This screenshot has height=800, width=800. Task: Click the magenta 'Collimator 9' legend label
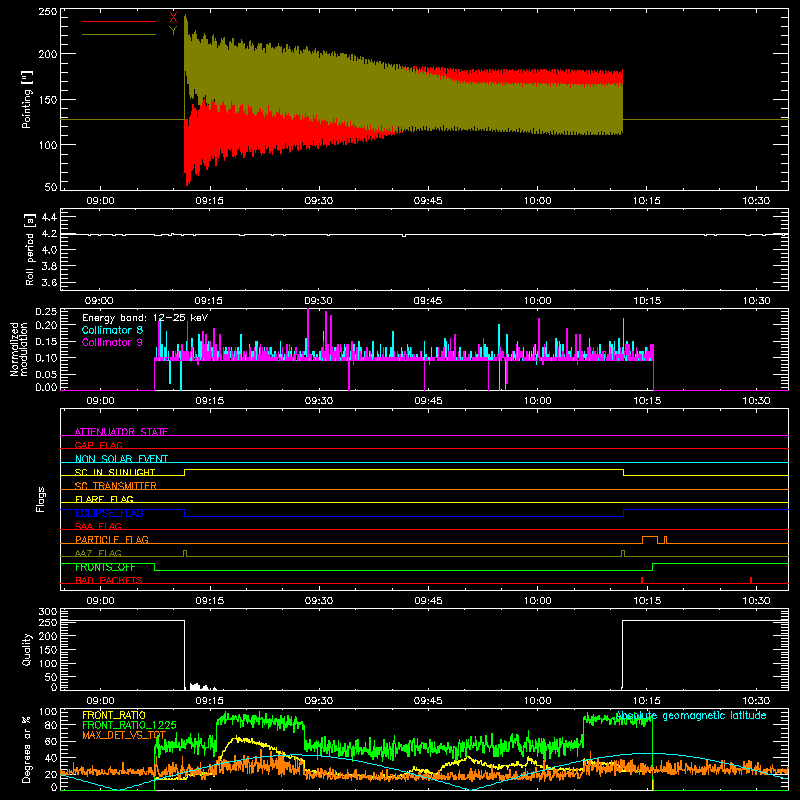[112, 342]
